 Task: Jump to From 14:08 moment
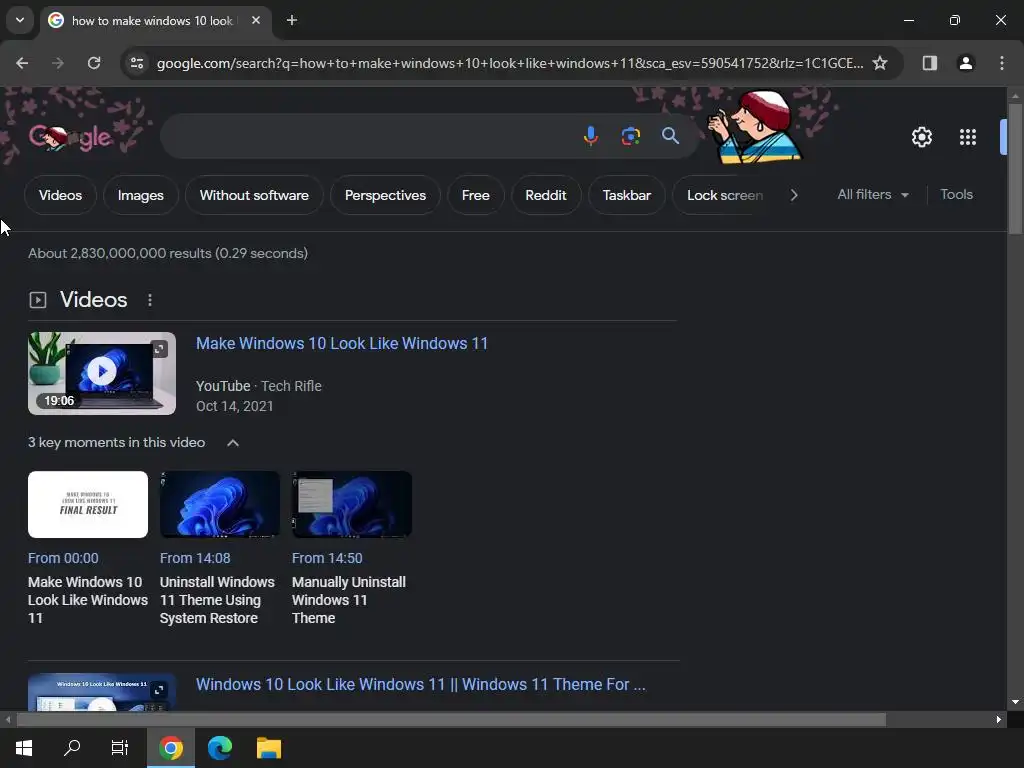click(x=195, y=558)
